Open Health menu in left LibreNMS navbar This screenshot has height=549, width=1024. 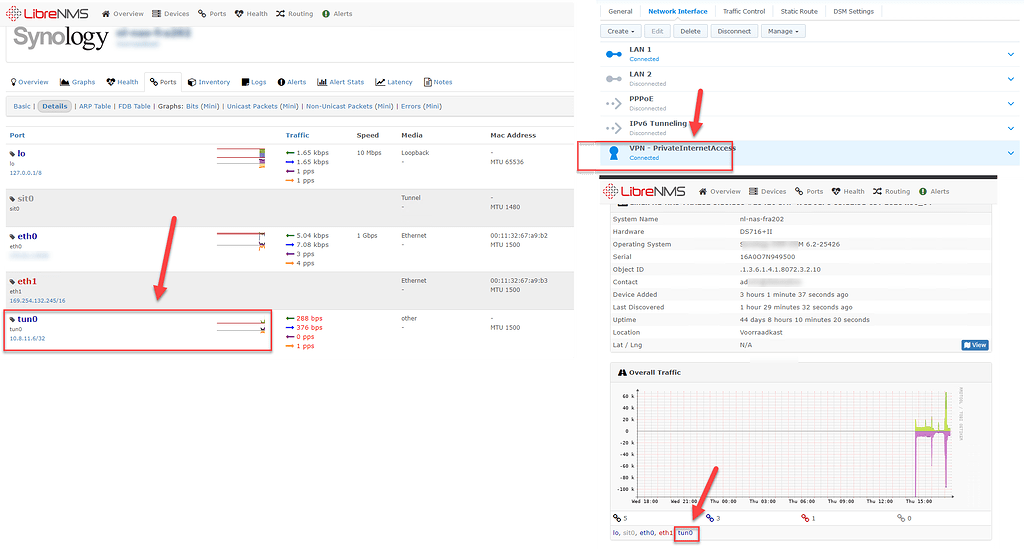tap(251, 14)
